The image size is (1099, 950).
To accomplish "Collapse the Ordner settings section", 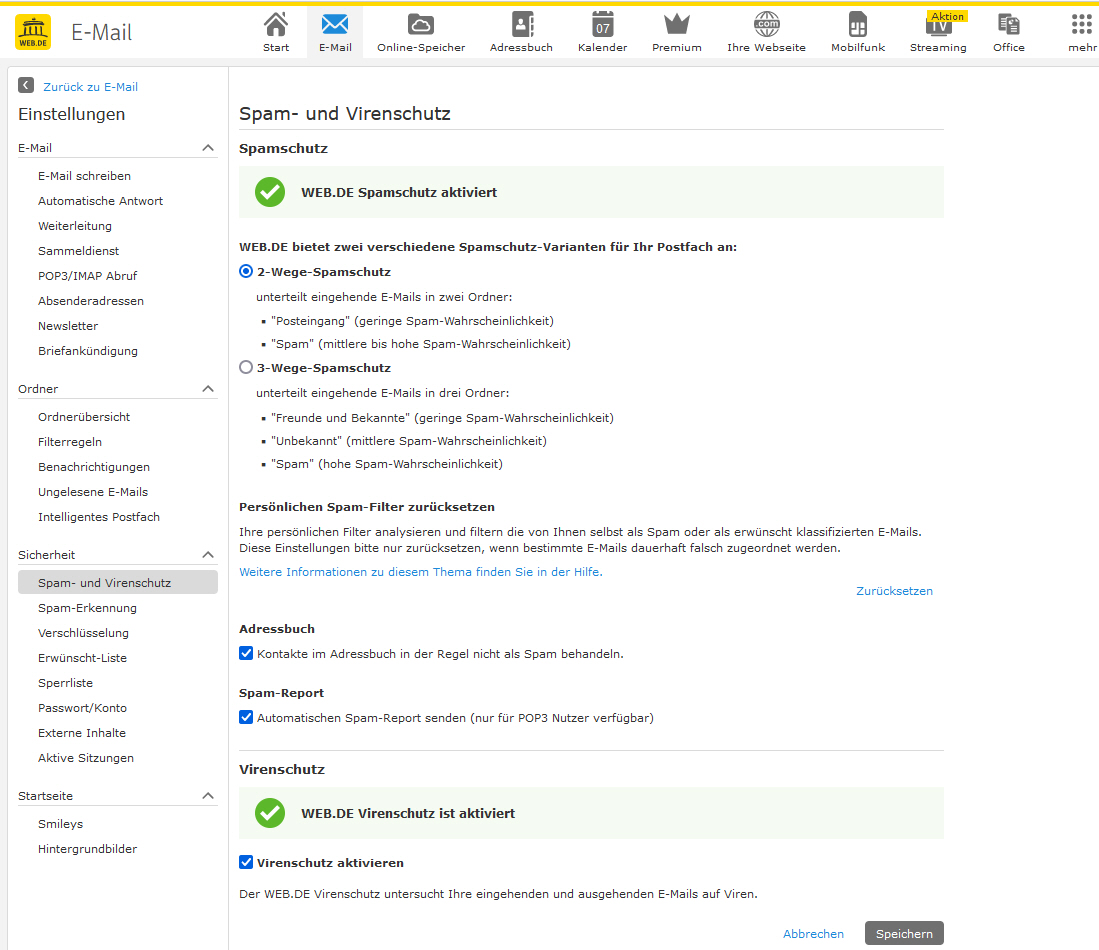I will 208,389.
